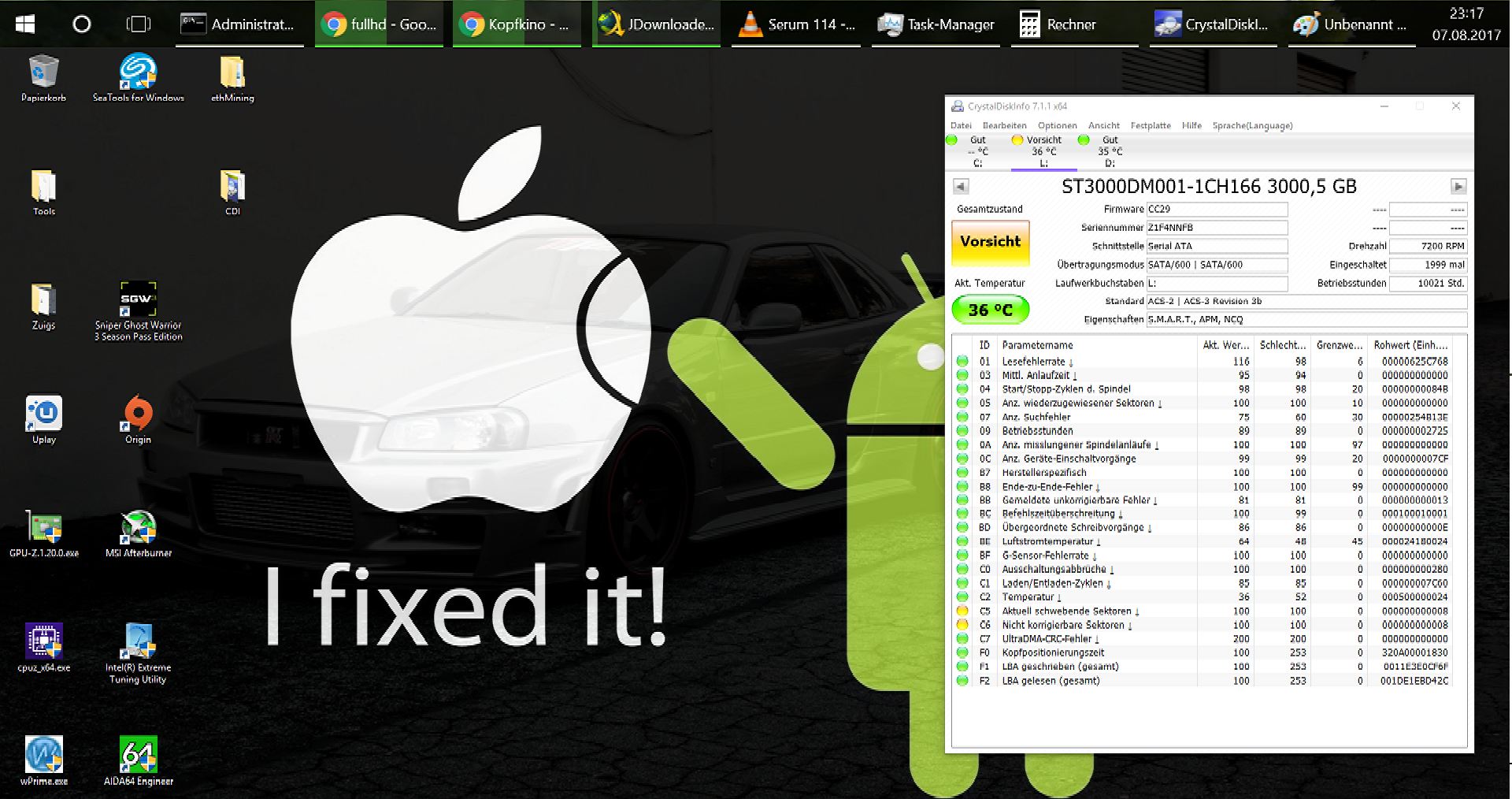Click the green 36 °C temperature button
Viewport: 1512px width, 799px height.
point(990,310)
